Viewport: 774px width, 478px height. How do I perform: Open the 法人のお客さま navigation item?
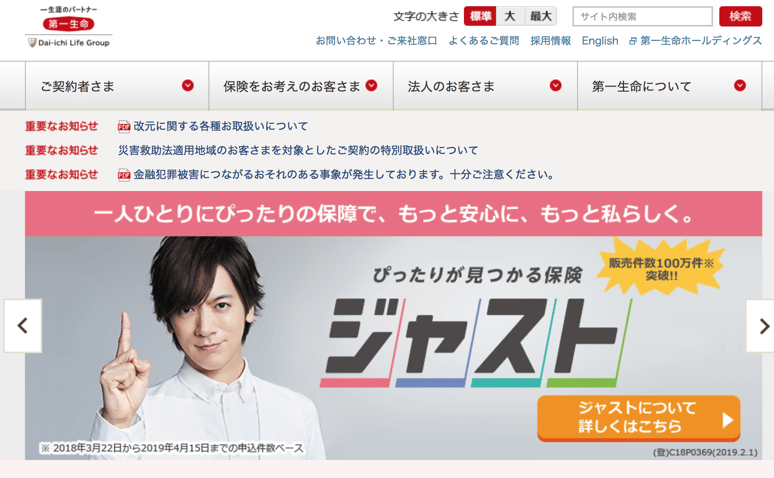(x=485, y=86)
